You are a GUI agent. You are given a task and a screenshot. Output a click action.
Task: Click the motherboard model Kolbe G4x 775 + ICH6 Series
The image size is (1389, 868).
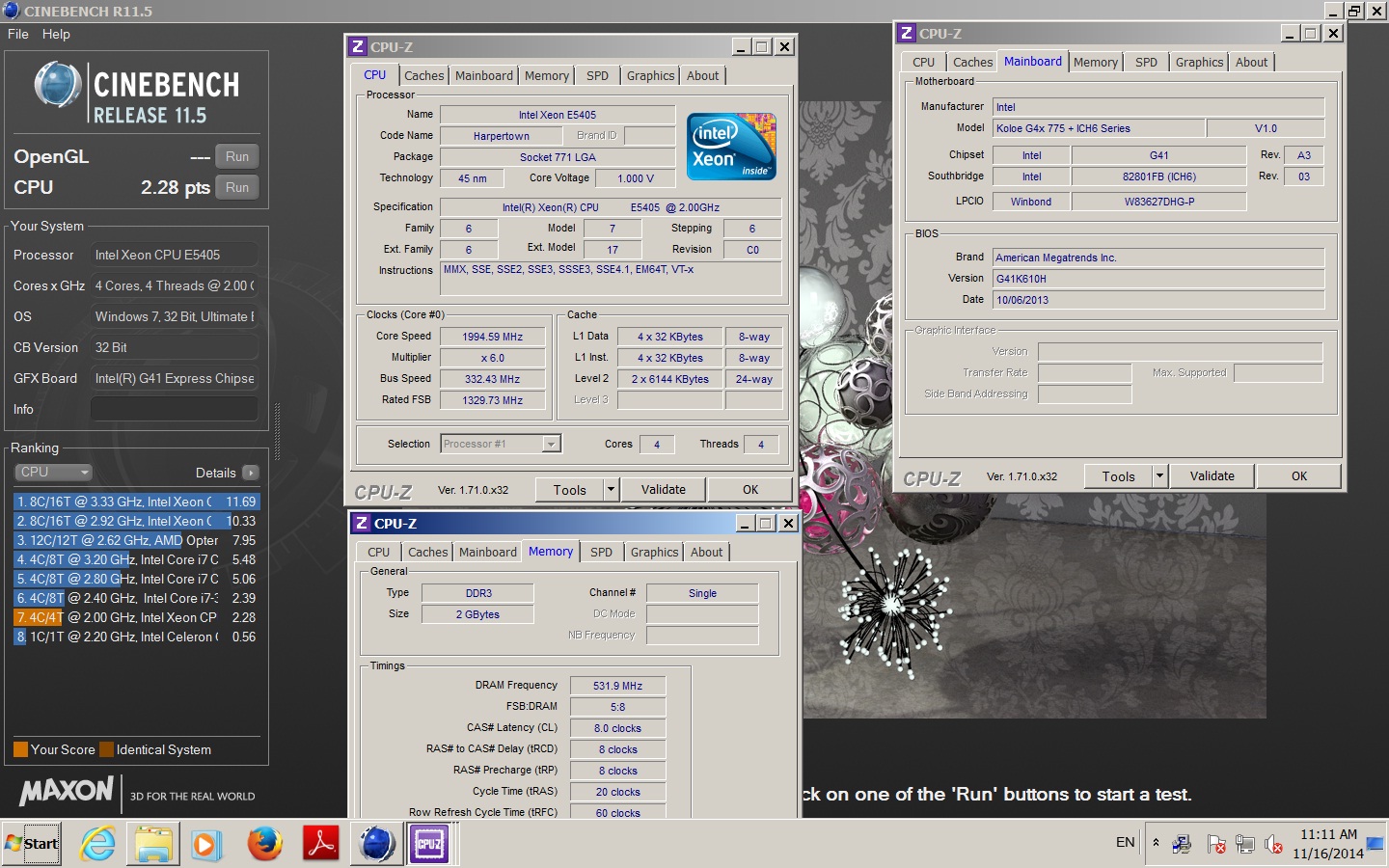coord(1099,128)
